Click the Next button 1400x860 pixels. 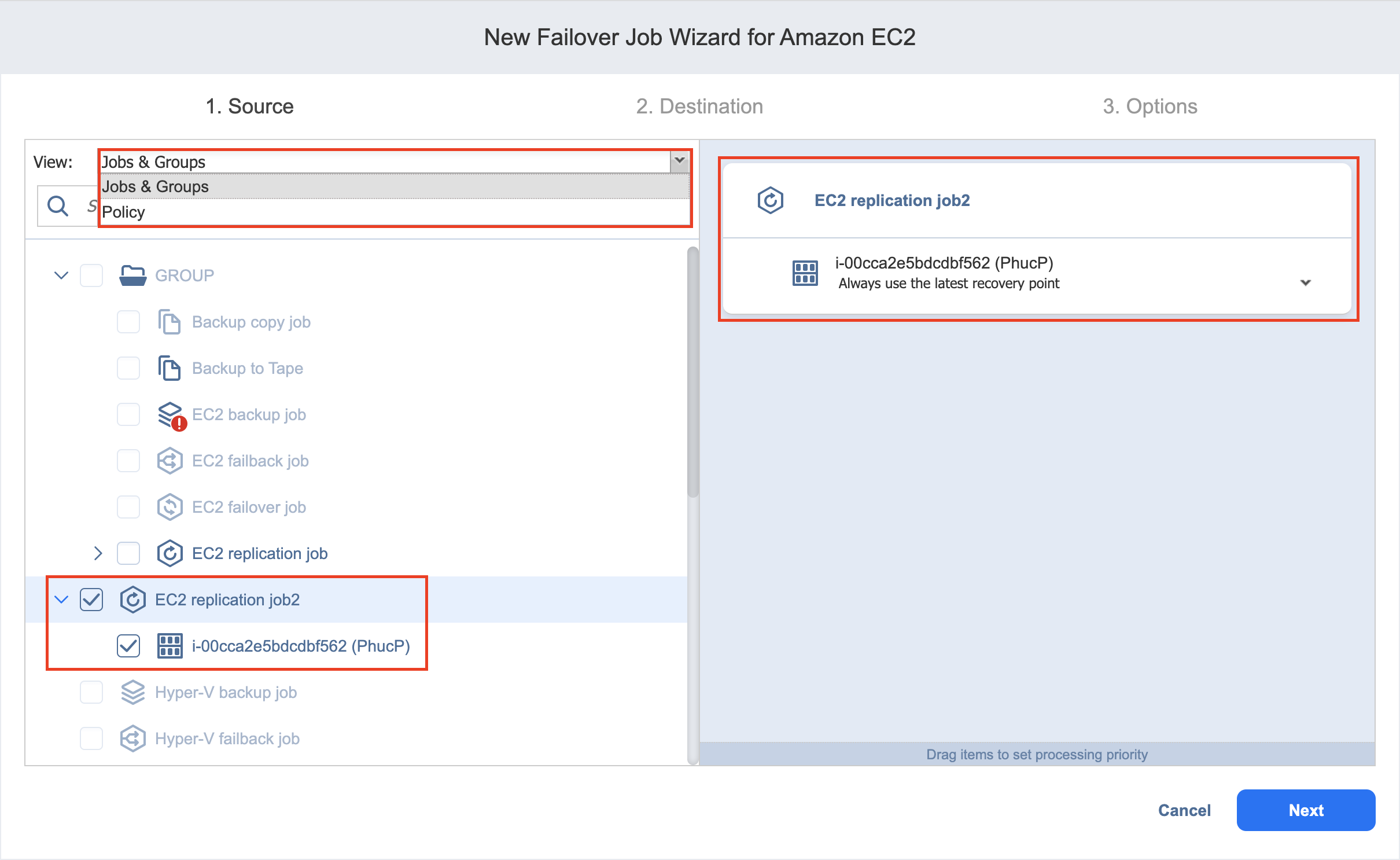pyautogui.click(x=1306, y=810)
